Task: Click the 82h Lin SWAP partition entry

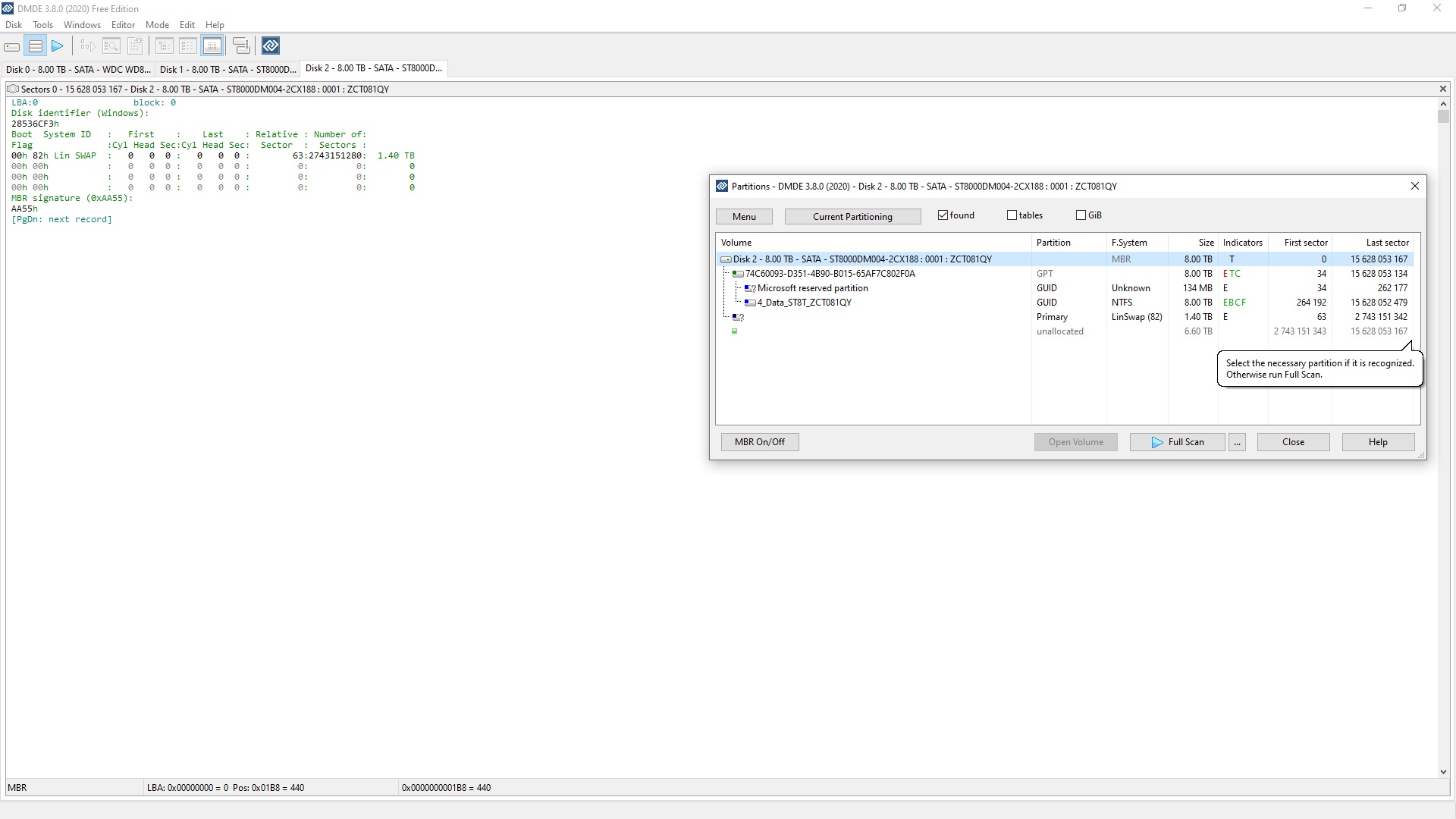Action: click(212, 156)
